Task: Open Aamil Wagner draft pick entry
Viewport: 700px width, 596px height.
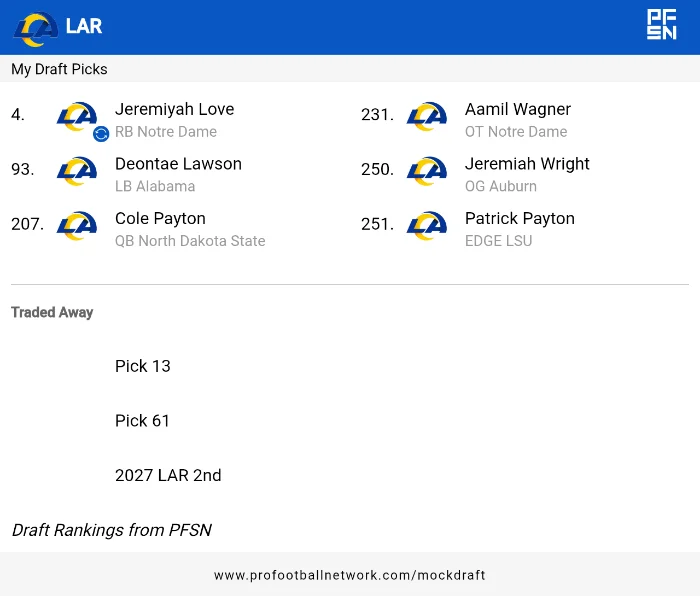Action: tap(517, 109)
